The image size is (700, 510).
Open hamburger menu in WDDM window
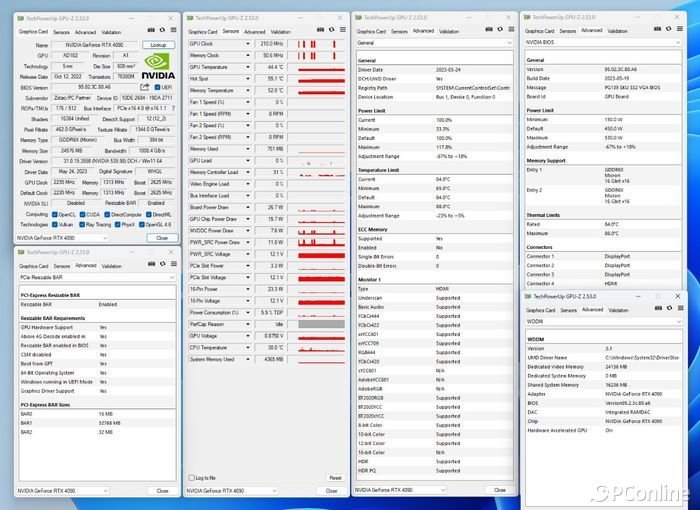click(680, 308)
